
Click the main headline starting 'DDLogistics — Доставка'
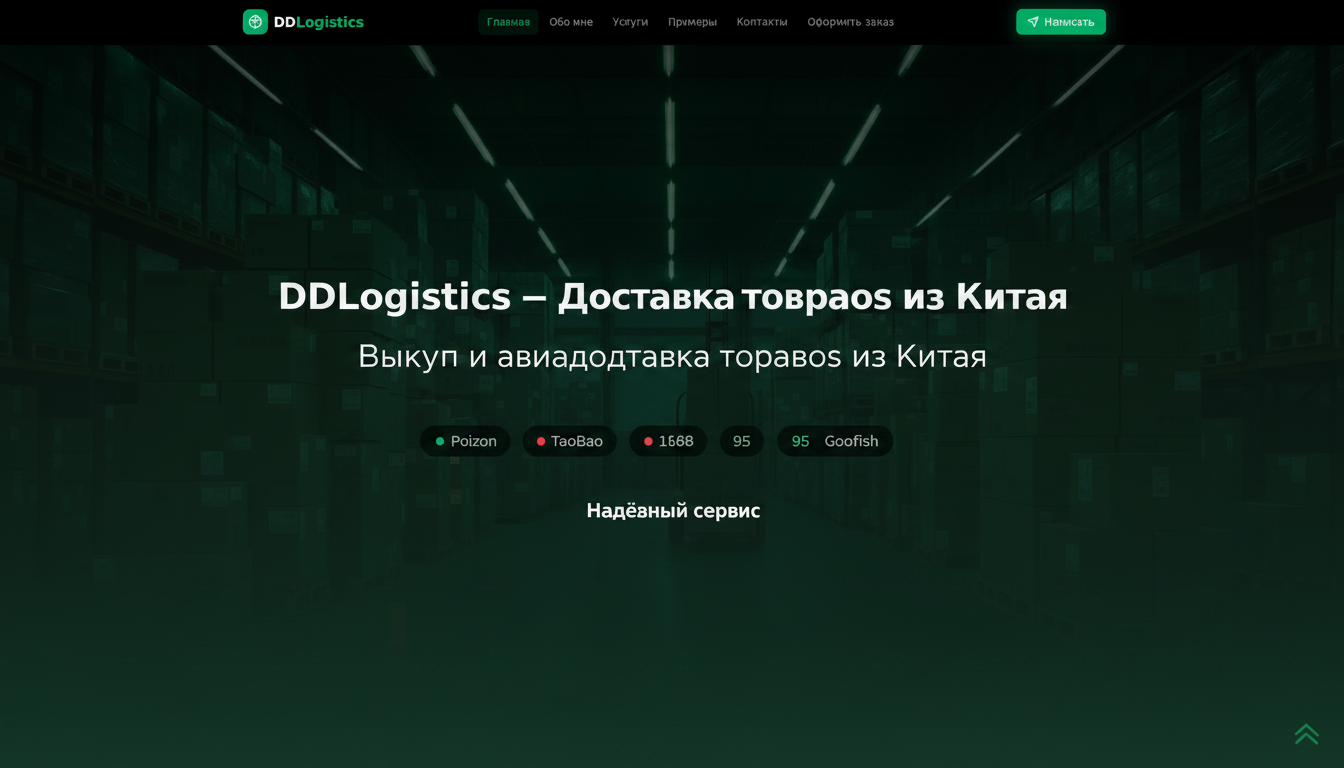[x=673, y=297]
